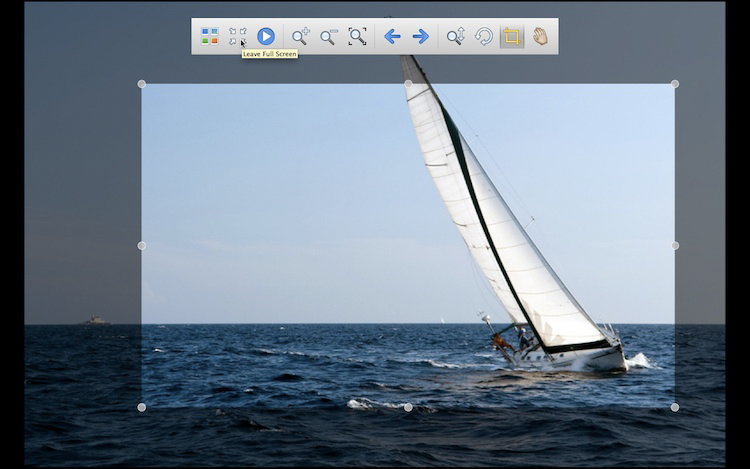Image resolution: width=750 pixels, height=469 pixels.
Task: Click the Leave Full Screen icon
Action: (x=237, y=37)
